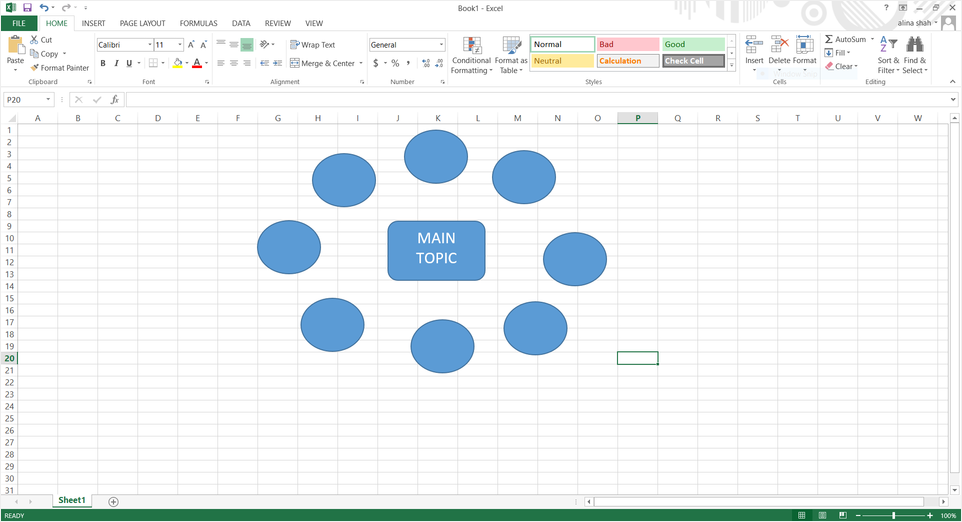Screen dimensions: 962x522
Task: Toggle Bold formatting
Action: click(x=103, y=63)
